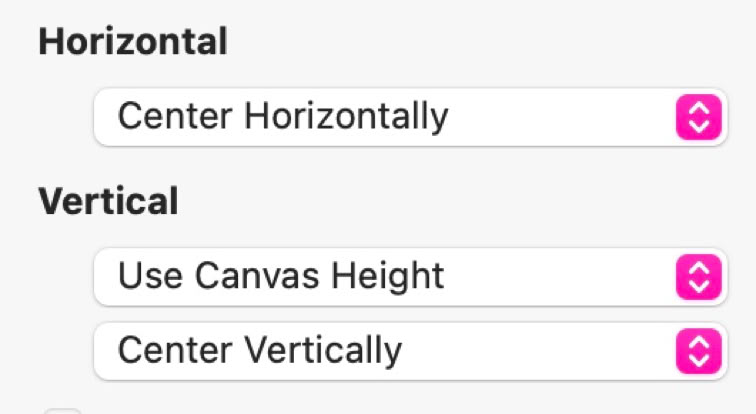Screen dimensions: 756x414
Task: Click the Horizontal section heading
Action: click(133, 42)
